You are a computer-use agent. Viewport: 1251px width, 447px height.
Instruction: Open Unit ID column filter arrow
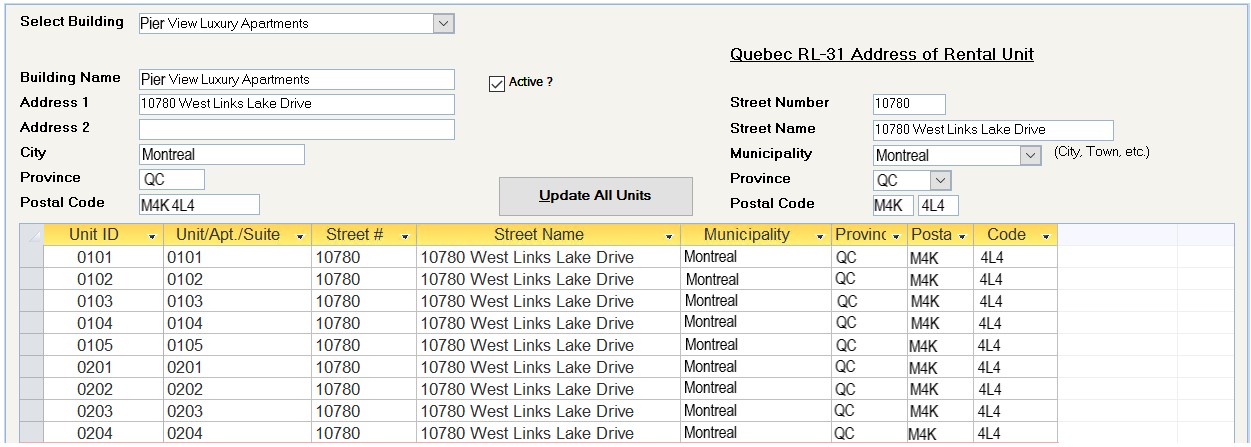[x=152, y=236]
